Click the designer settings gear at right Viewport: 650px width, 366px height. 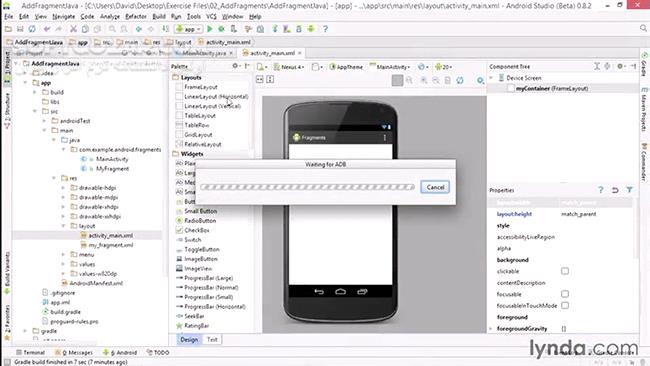point(480,80)
